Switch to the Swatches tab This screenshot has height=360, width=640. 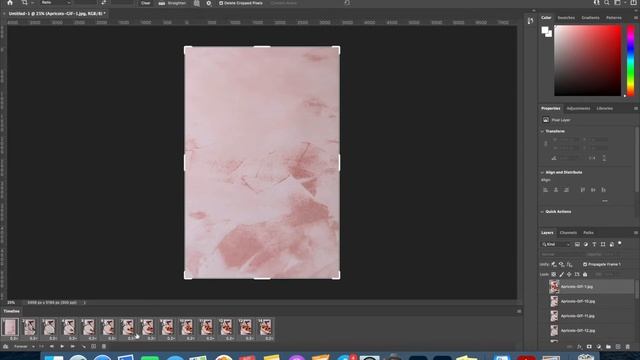pyautogui.click(x=566, y=18)
